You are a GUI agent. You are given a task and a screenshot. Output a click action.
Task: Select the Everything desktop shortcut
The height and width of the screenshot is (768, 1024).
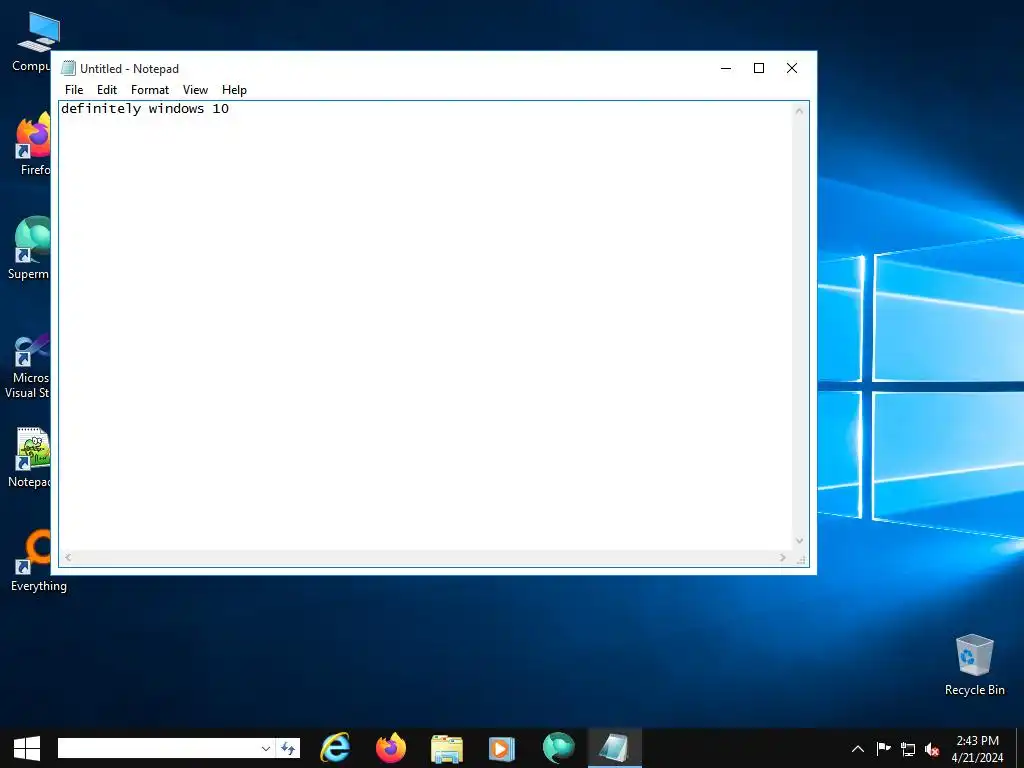tap(38, 560)
